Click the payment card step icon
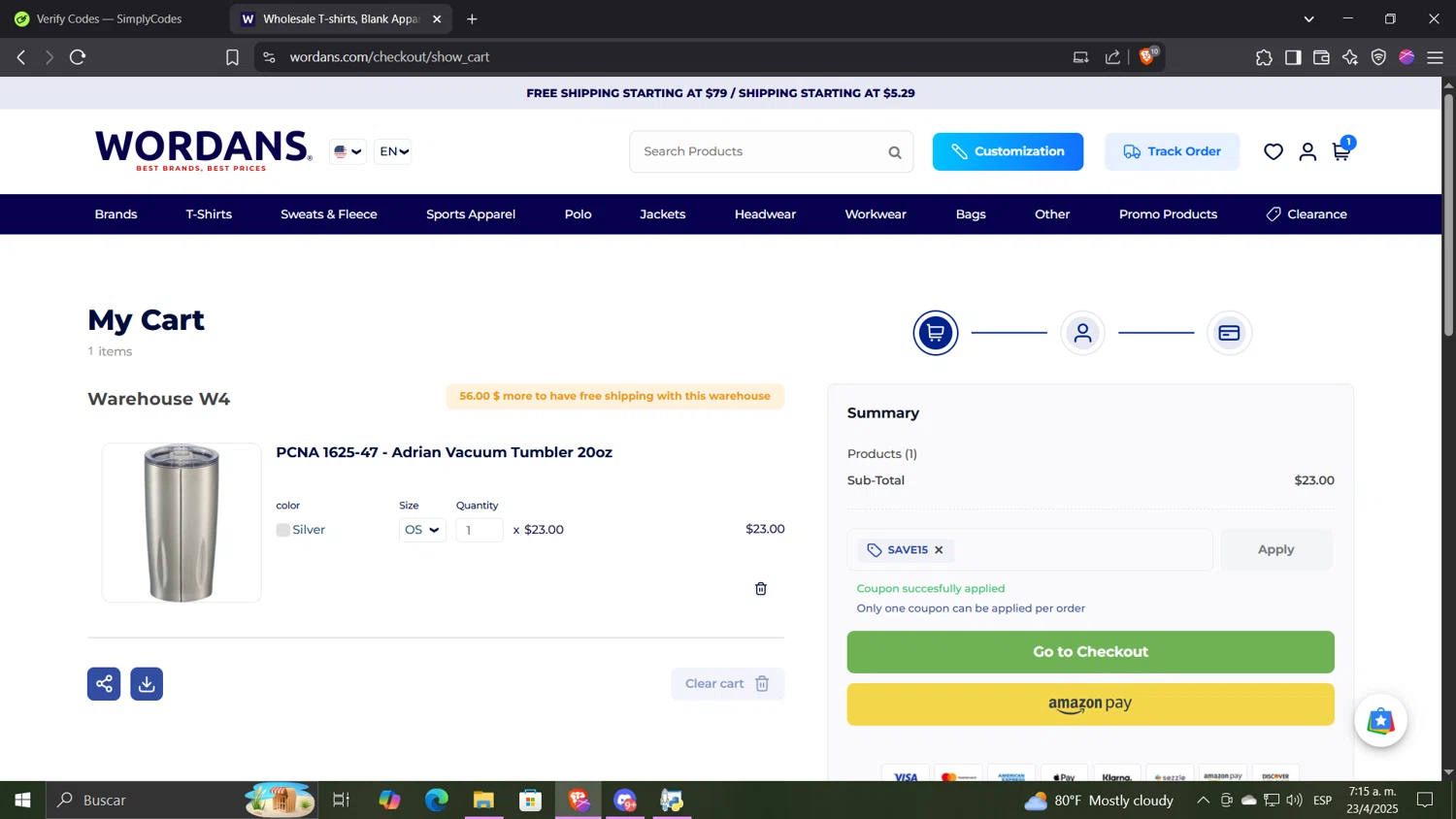Screen dimensions: 1456x819 (x=1230, y=333)
